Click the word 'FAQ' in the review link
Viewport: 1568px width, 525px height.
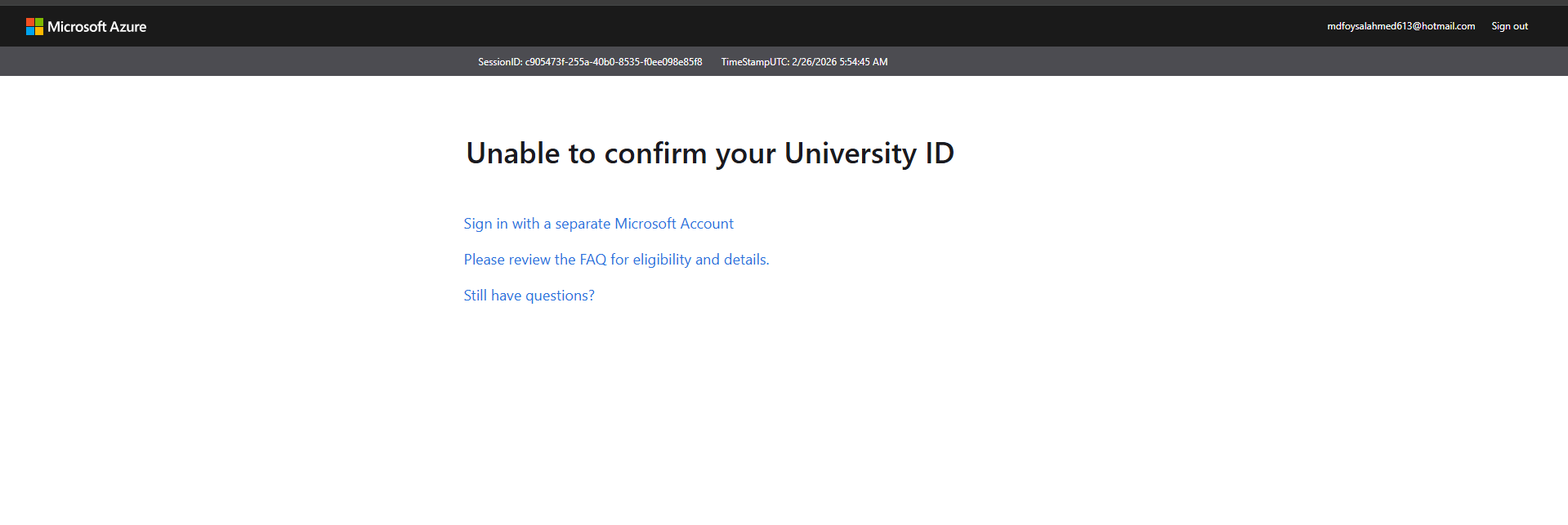(x=593, y=260)
